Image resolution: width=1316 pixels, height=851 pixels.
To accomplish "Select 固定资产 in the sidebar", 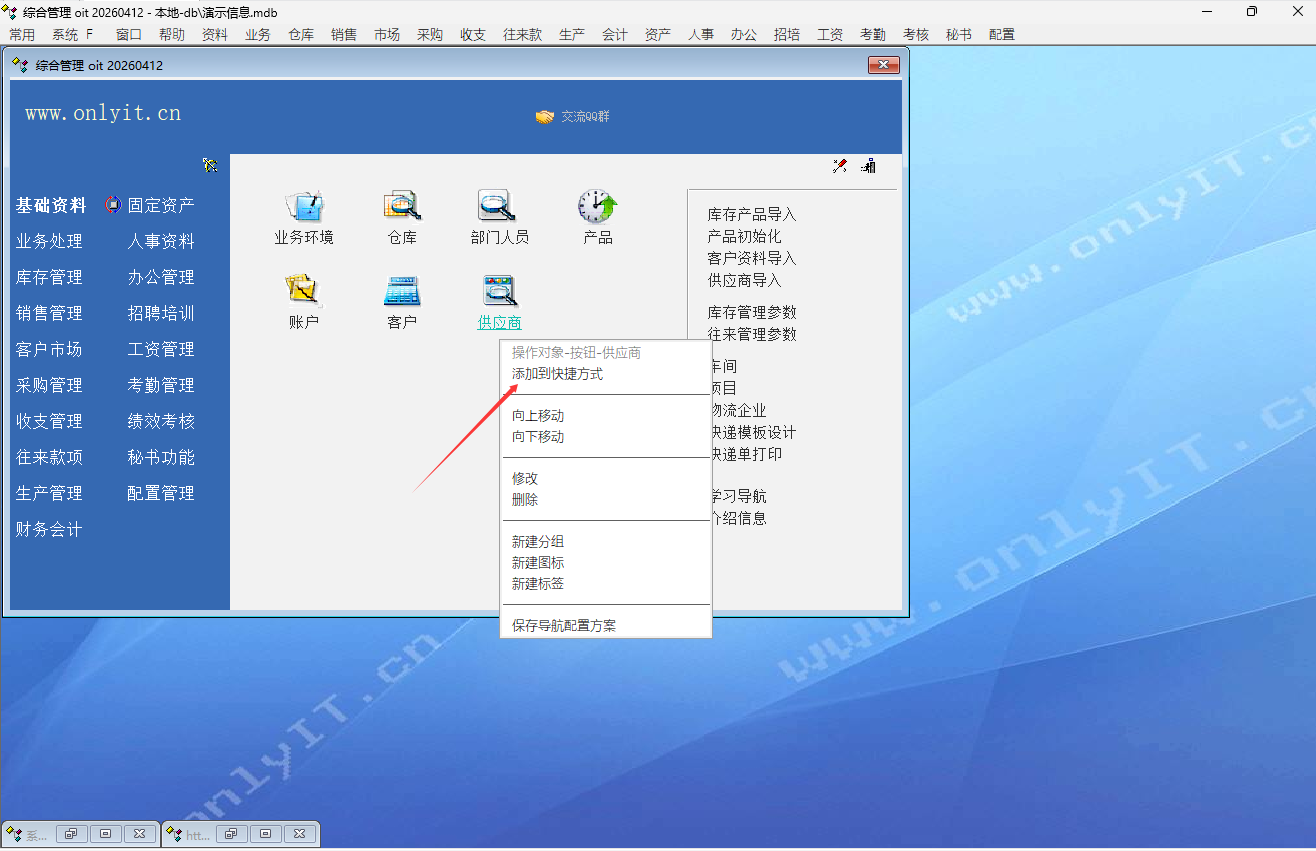I will pyautogui.click(x=161, y=205).
